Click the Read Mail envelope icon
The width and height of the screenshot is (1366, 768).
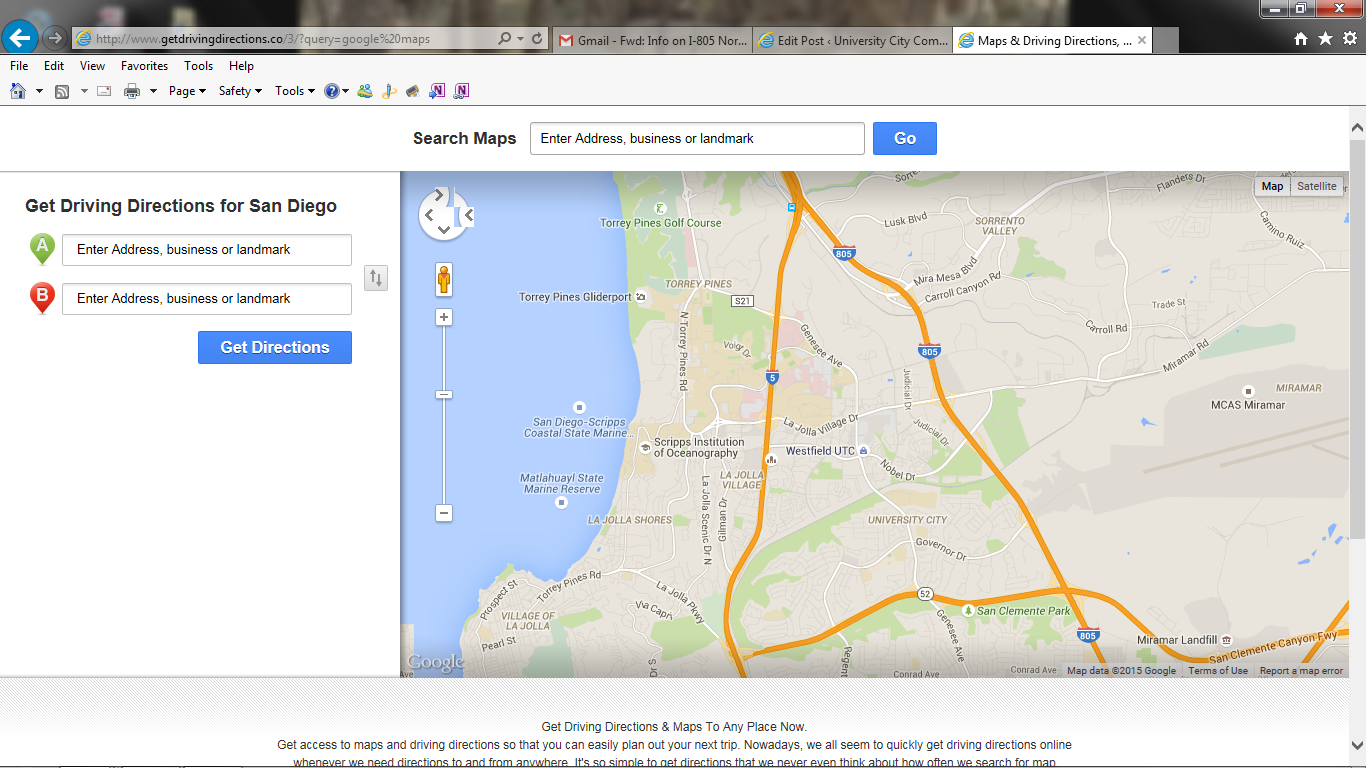pos(103,91)
